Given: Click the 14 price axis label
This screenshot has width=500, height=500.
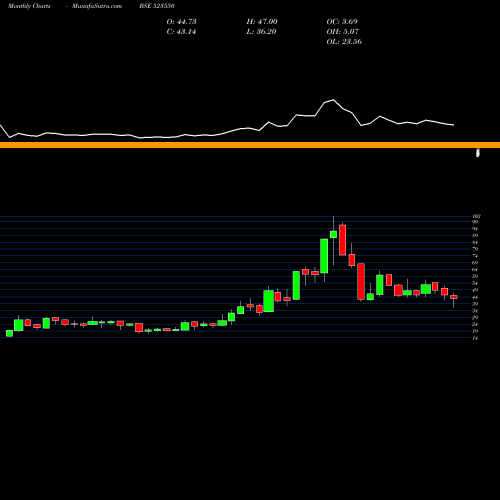Looking at the screenshot, I should tap(475, 338).
